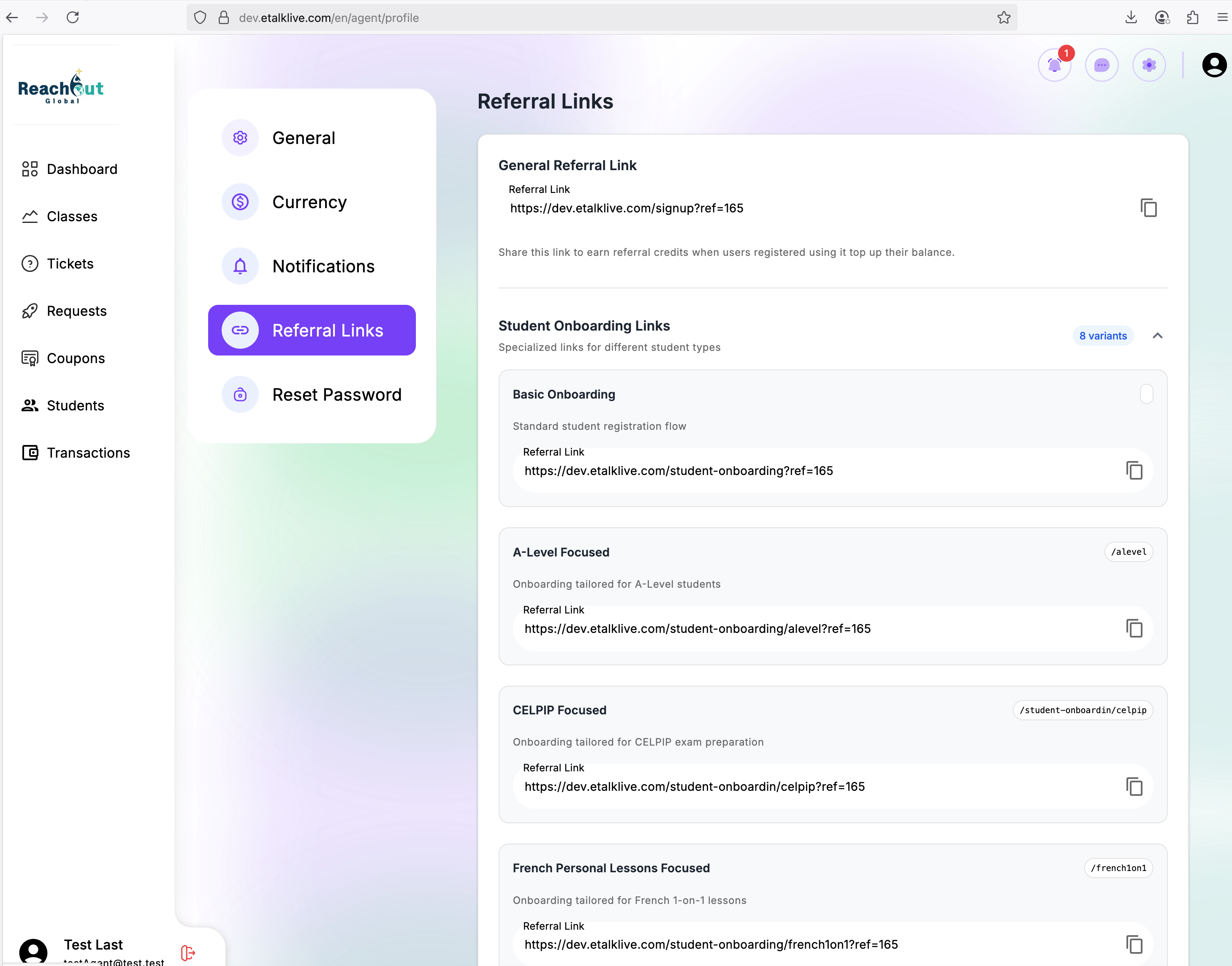Open Coupons in the sidebar

click(x=76, y=358)
